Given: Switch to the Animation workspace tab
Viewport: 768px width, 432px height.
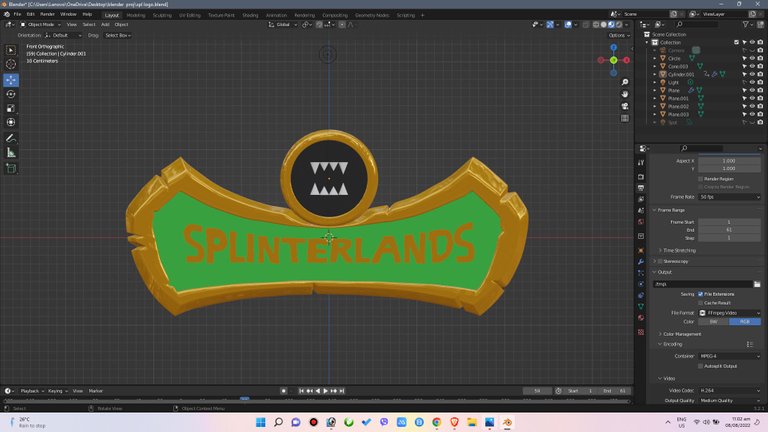Looking at the screenshot, I should tap(276, 15).
